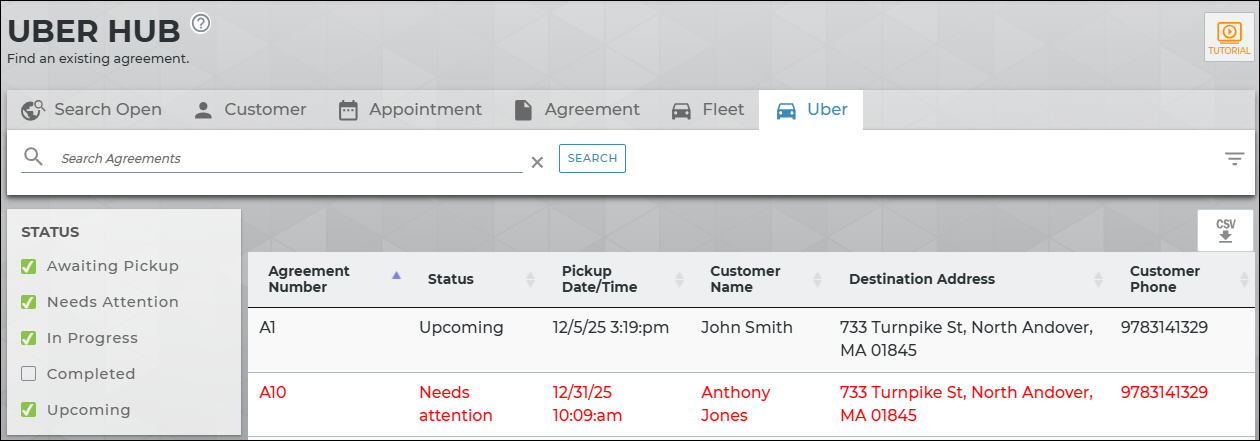Toggle the Needs Attention checkbox
This screenshot has height=441, width=1260.
click(29, 302)
